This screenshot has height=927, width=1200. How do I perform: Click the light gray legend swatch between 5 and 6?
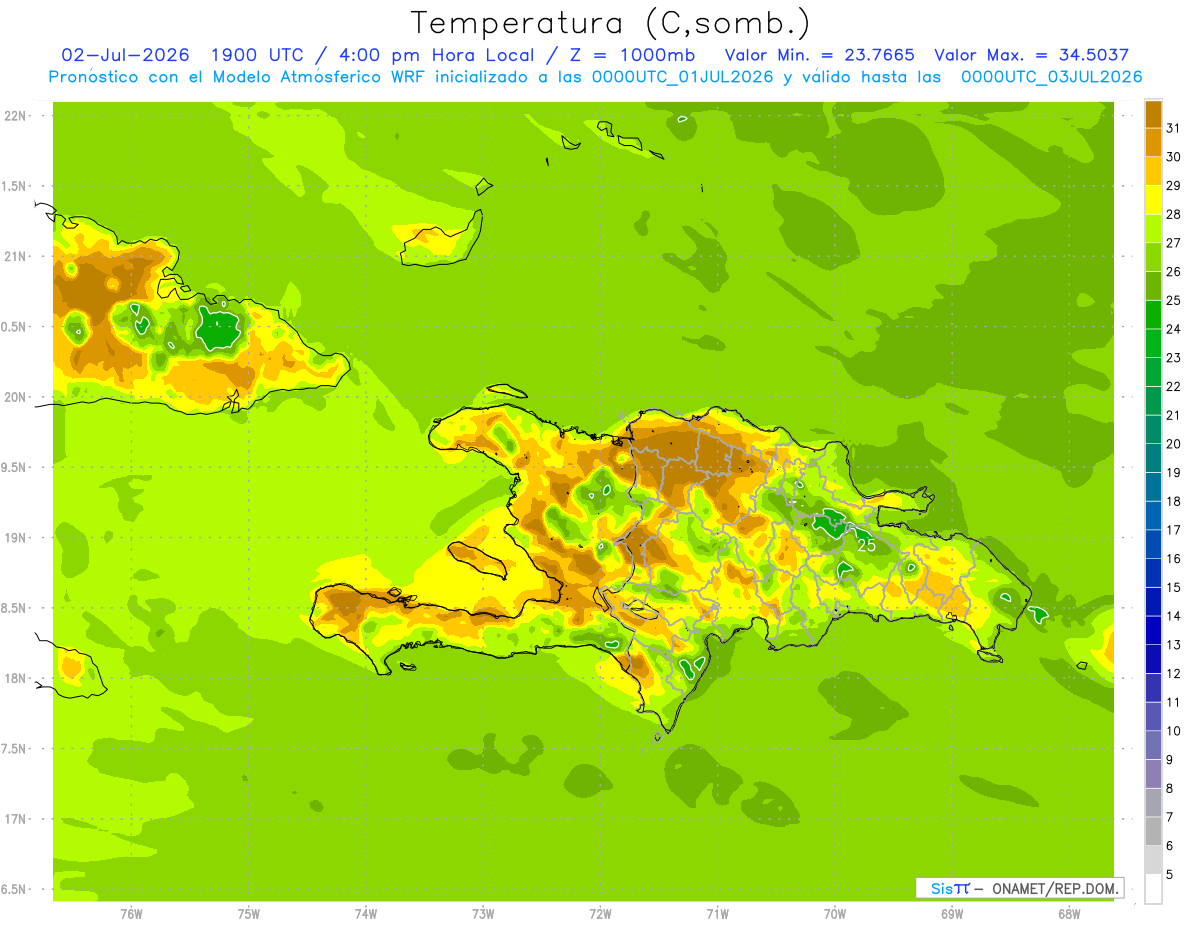[x=1153, y=860]
